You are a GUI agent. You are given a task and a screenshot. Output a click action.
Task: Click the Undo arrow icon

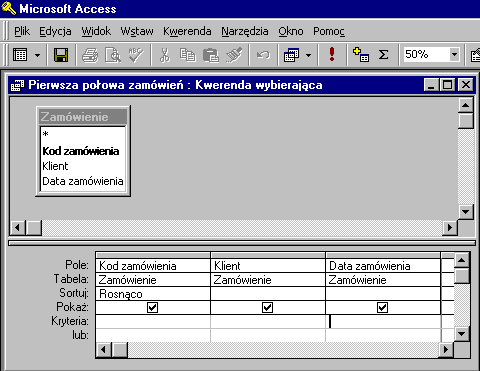pos(263,55)
